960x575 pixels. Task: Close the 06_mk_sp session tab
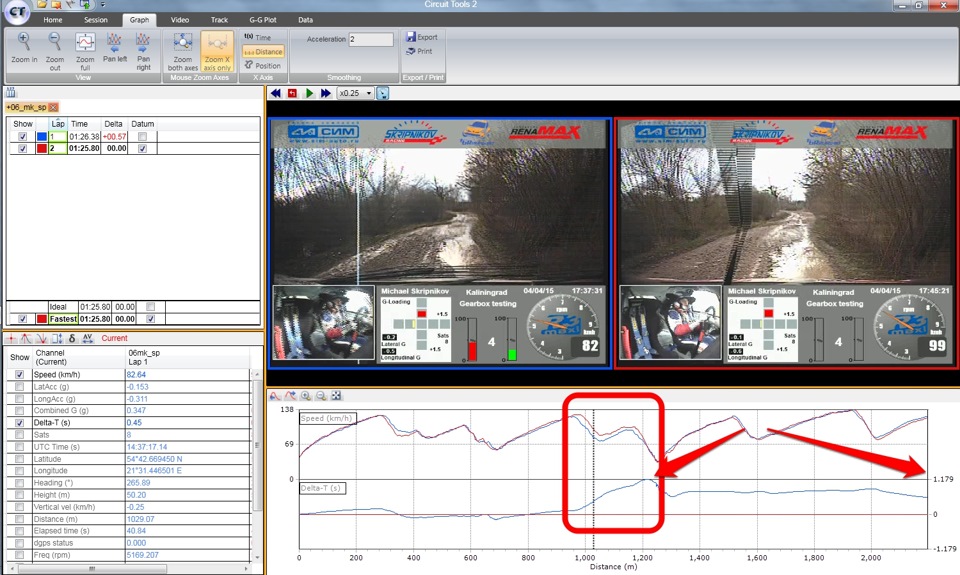click(x=53, y=107)
